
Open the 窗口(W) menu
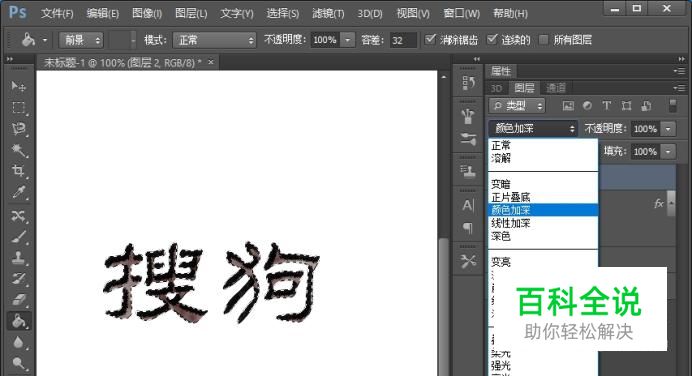pos(462,14)
